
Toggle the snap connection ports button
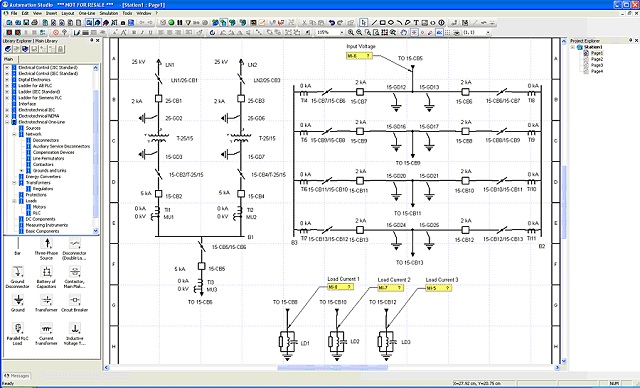click(x=422, y=32)
